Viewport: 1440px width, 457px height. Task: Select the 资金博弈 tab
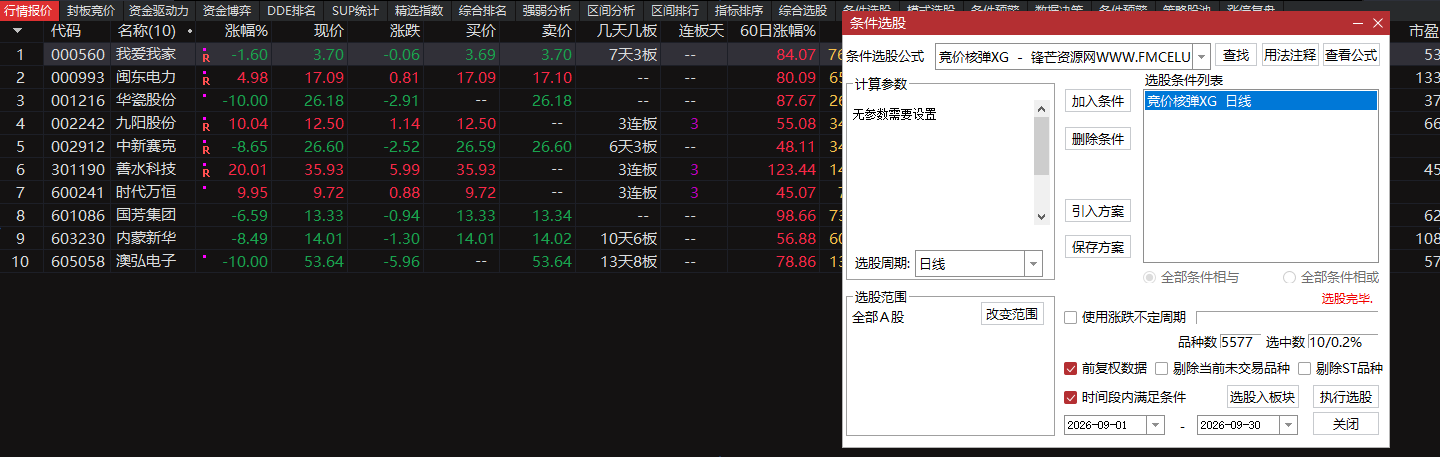point(226,11)
